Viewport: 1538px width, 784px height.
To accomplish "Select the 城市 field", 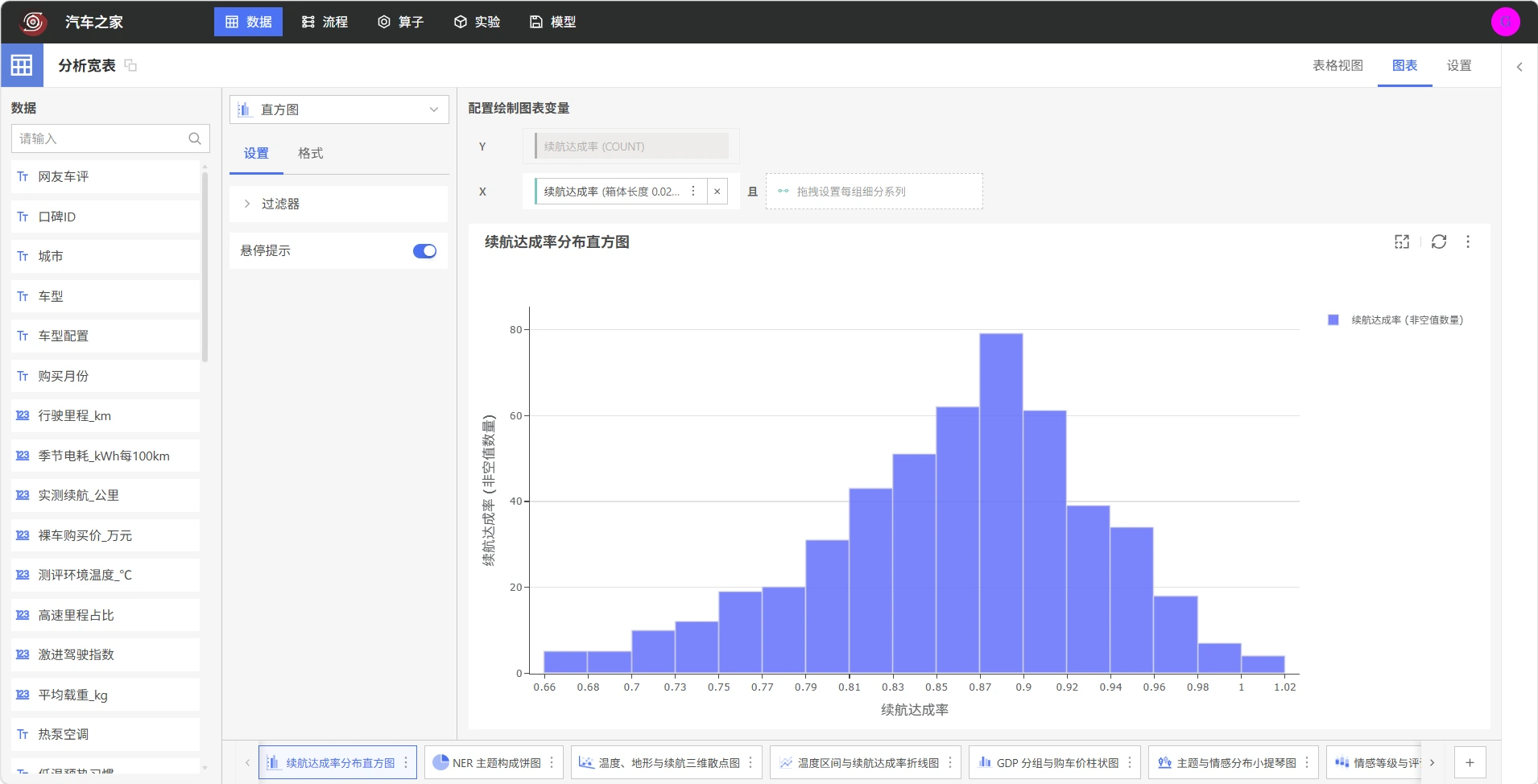I will (105, 256).
